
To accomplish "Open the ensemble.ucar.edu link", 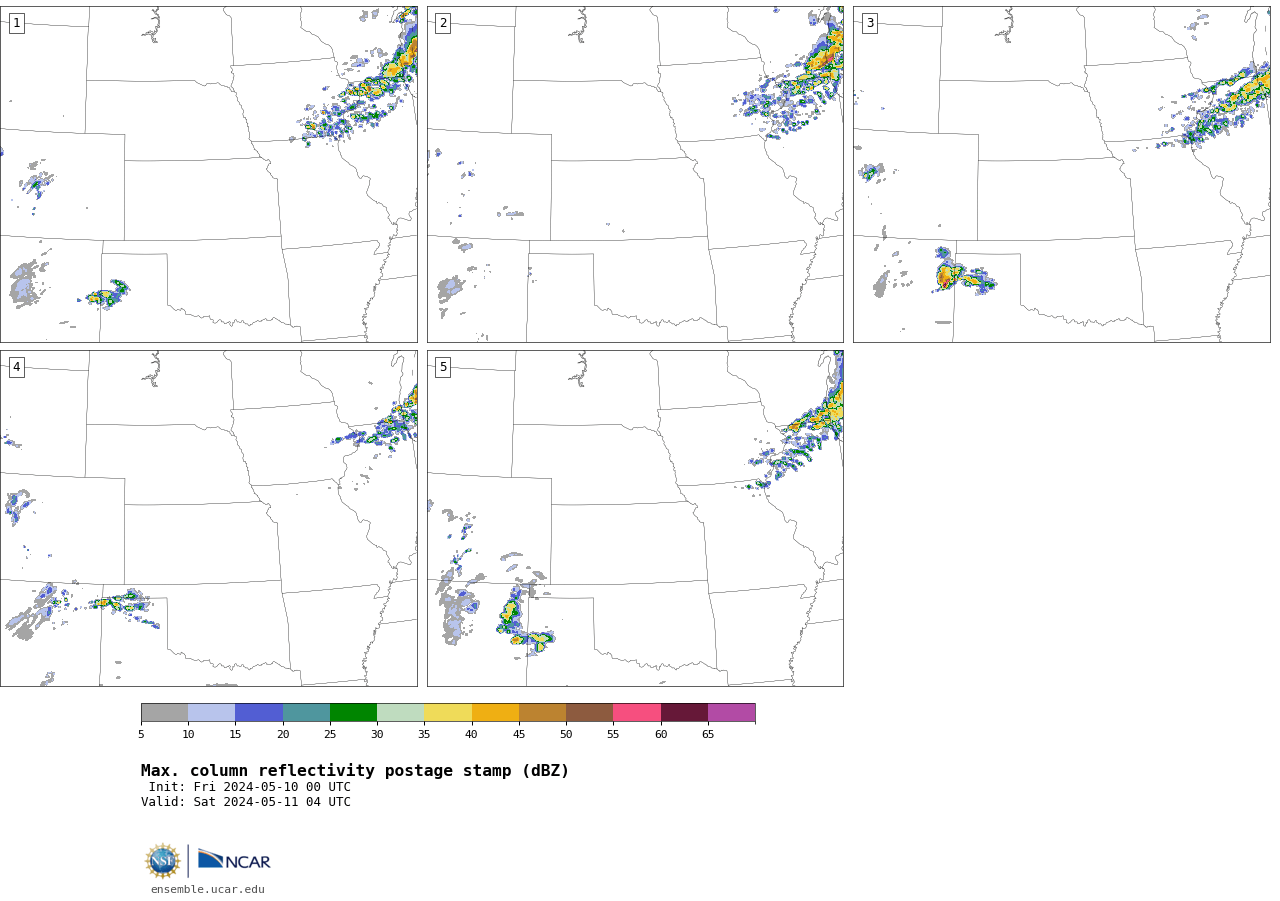I will point(208,890).
